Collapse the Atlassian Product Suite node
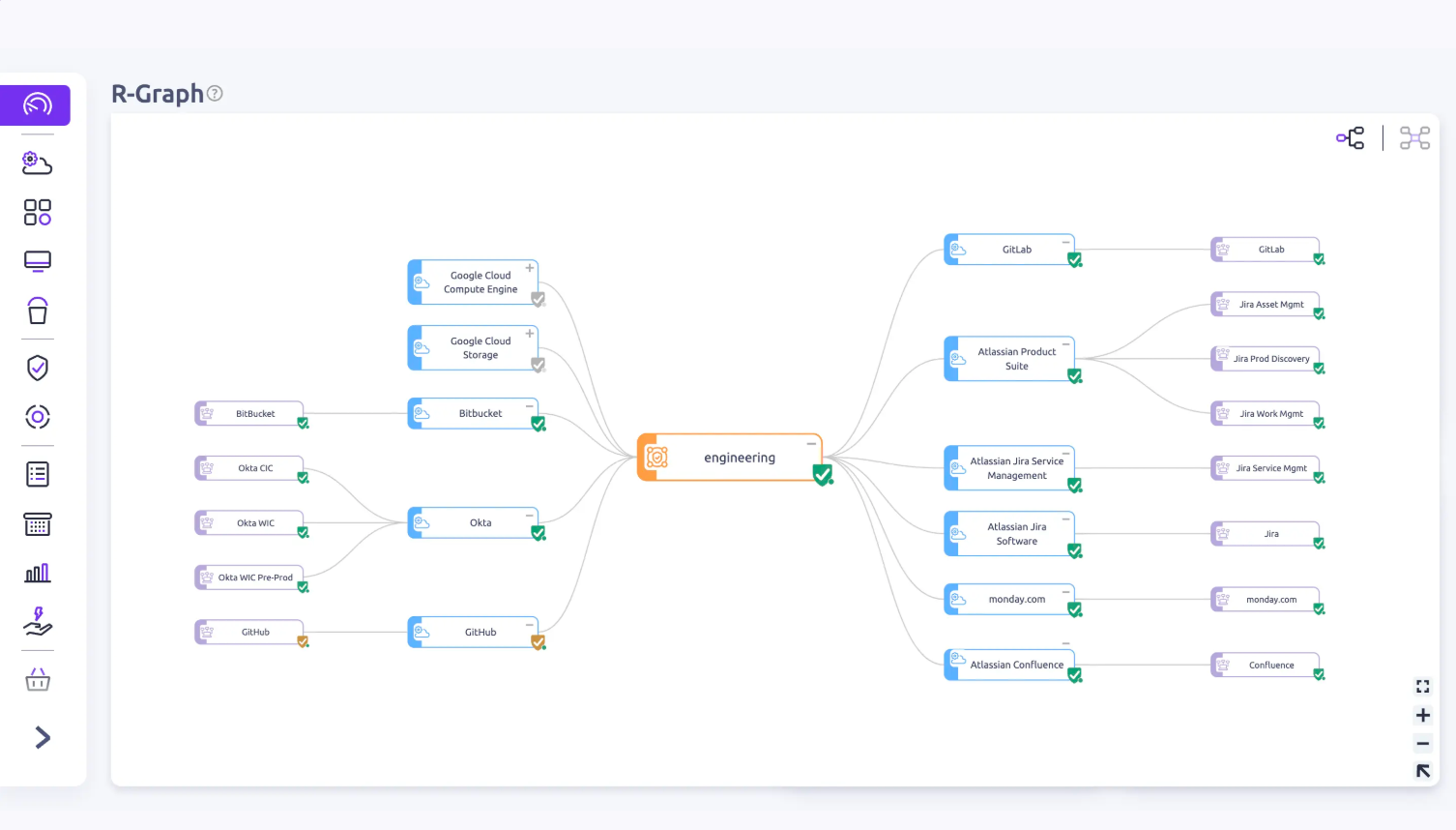Viewport: 1456px width, 830px height. pyautogui.click(x=1066, y=344)
